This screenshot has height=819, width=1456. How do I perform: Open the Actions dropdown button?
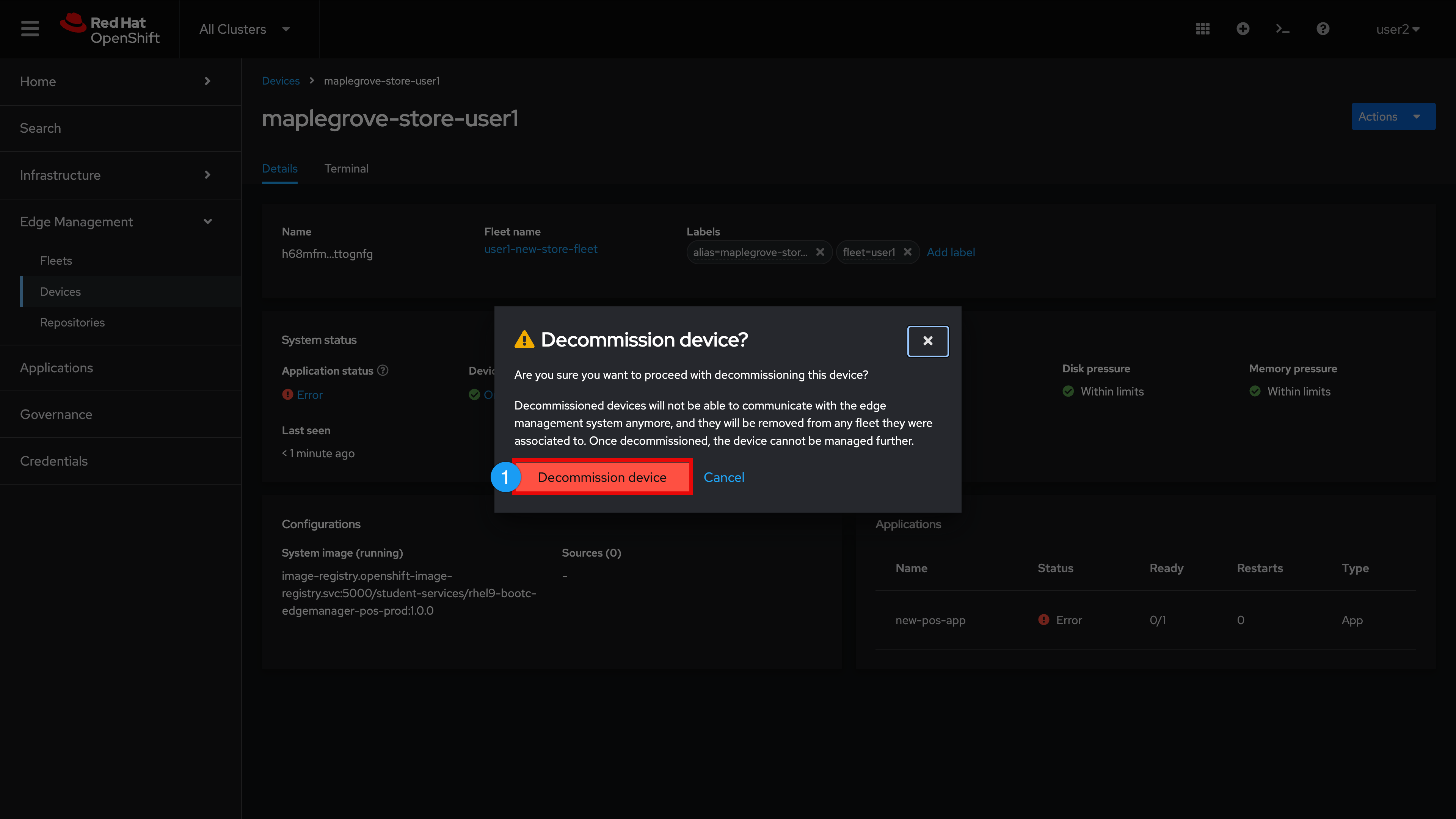(x=1393, y=116)
